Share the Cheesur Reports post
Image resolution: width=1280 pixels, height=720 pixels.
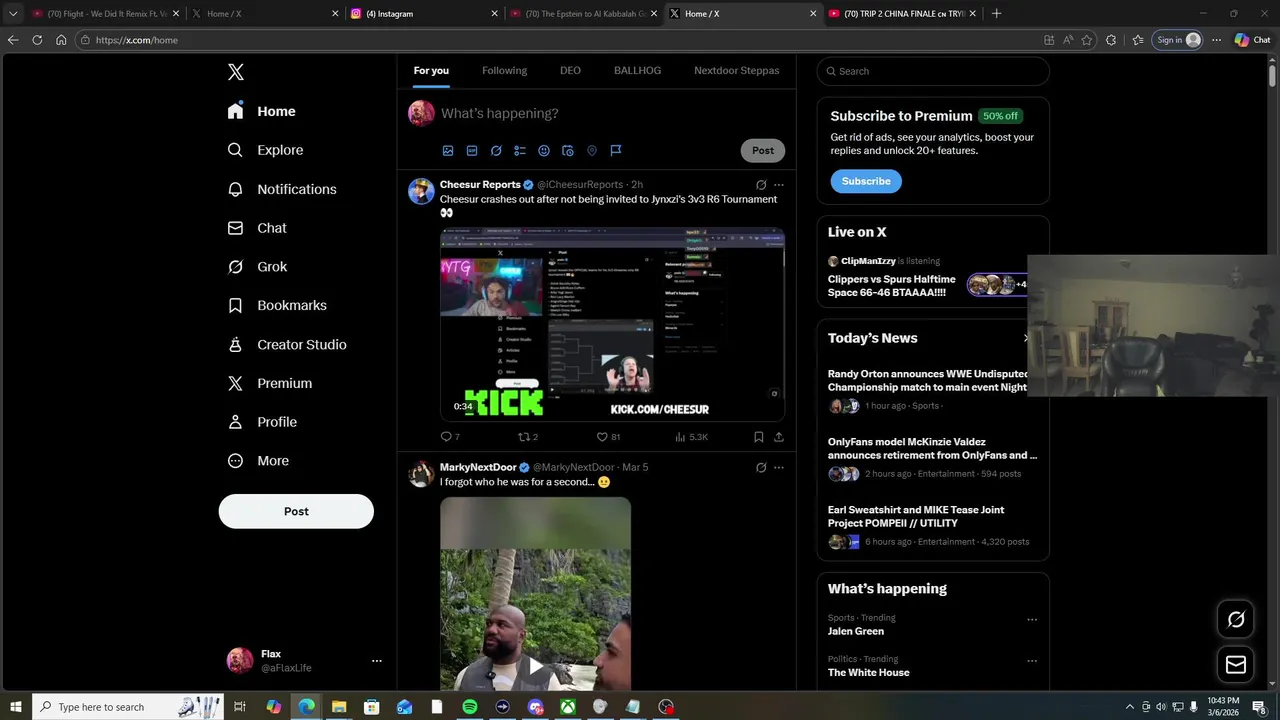click(779, 437)
